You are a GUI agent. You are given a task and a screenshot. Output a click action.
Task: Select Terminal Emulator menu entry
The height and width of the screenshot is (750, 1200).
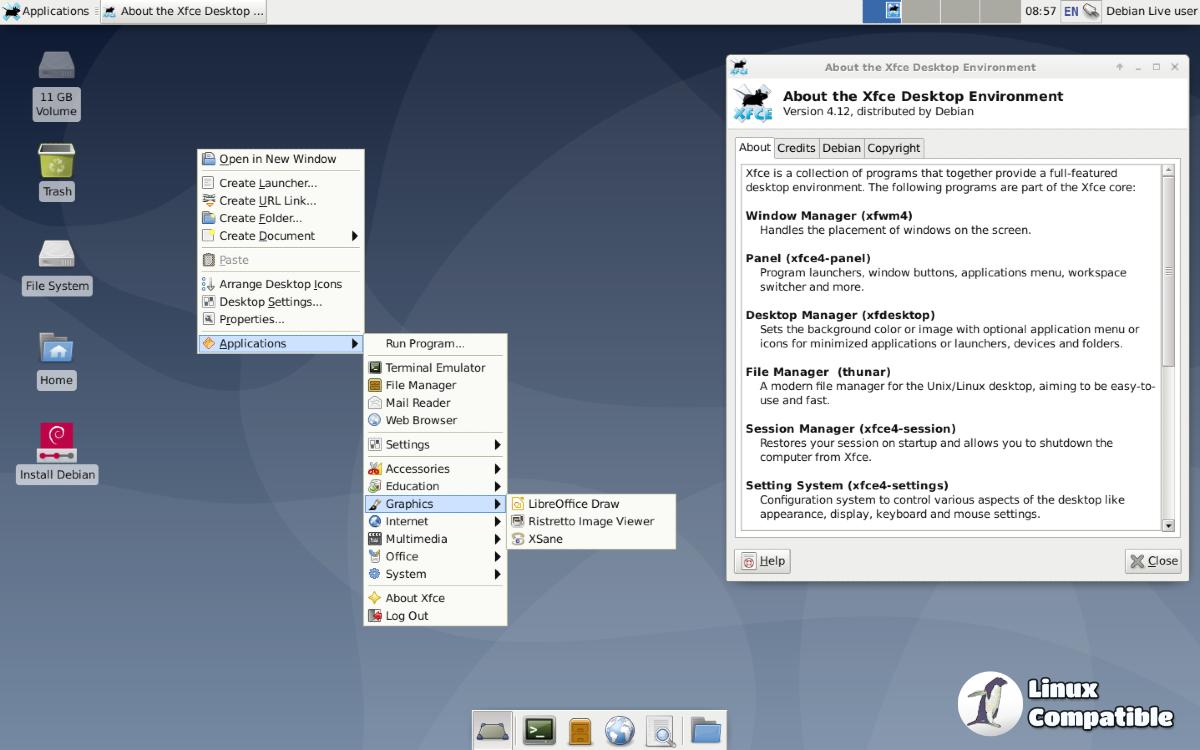pyautogui.click(x=435, y=368)
